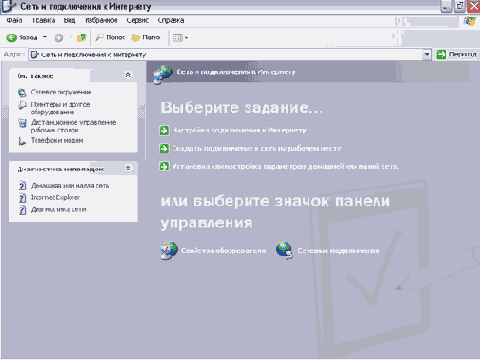Open the Диагностика сети link
Screen dimensions: 480x360
59,209
